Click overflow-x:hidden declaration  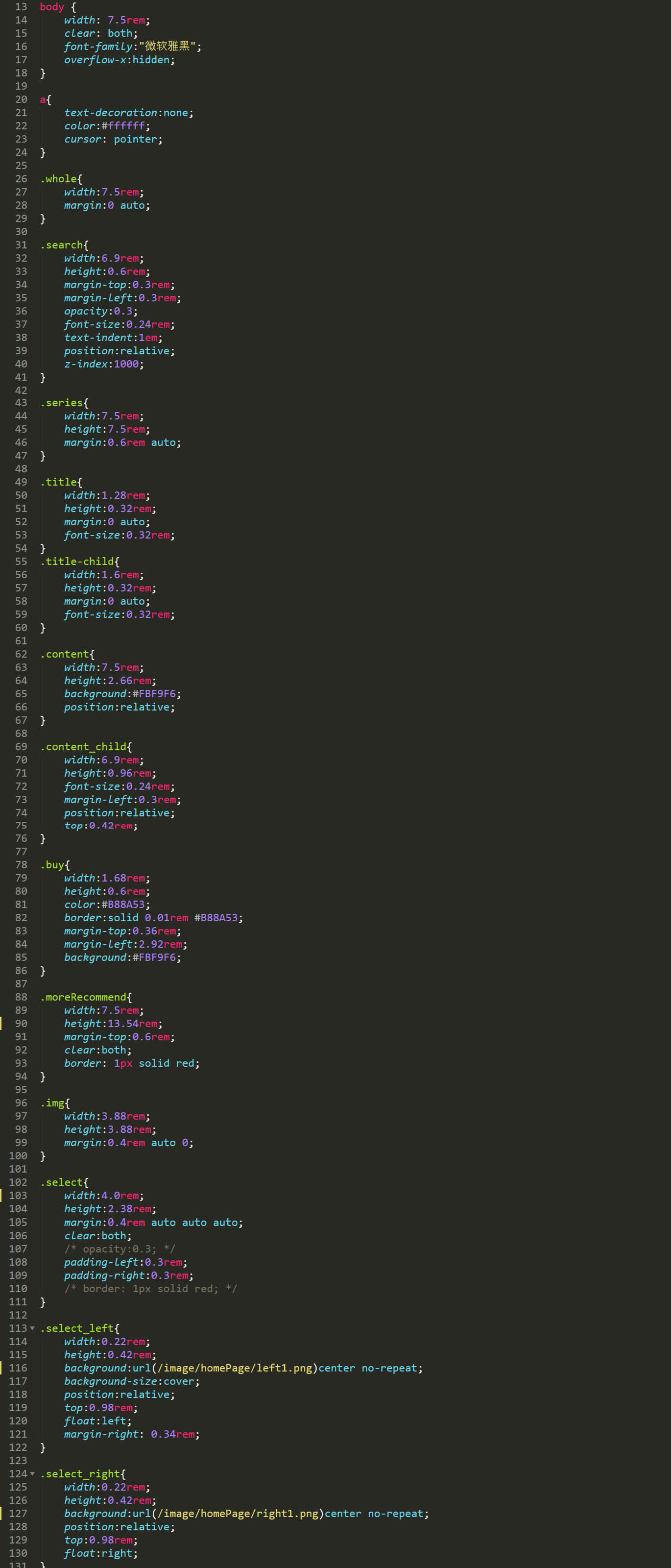coord(119,60)
